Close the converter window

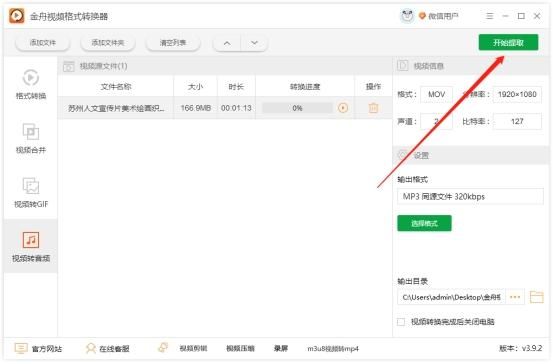pyautogui.click(x=537, y=16)
